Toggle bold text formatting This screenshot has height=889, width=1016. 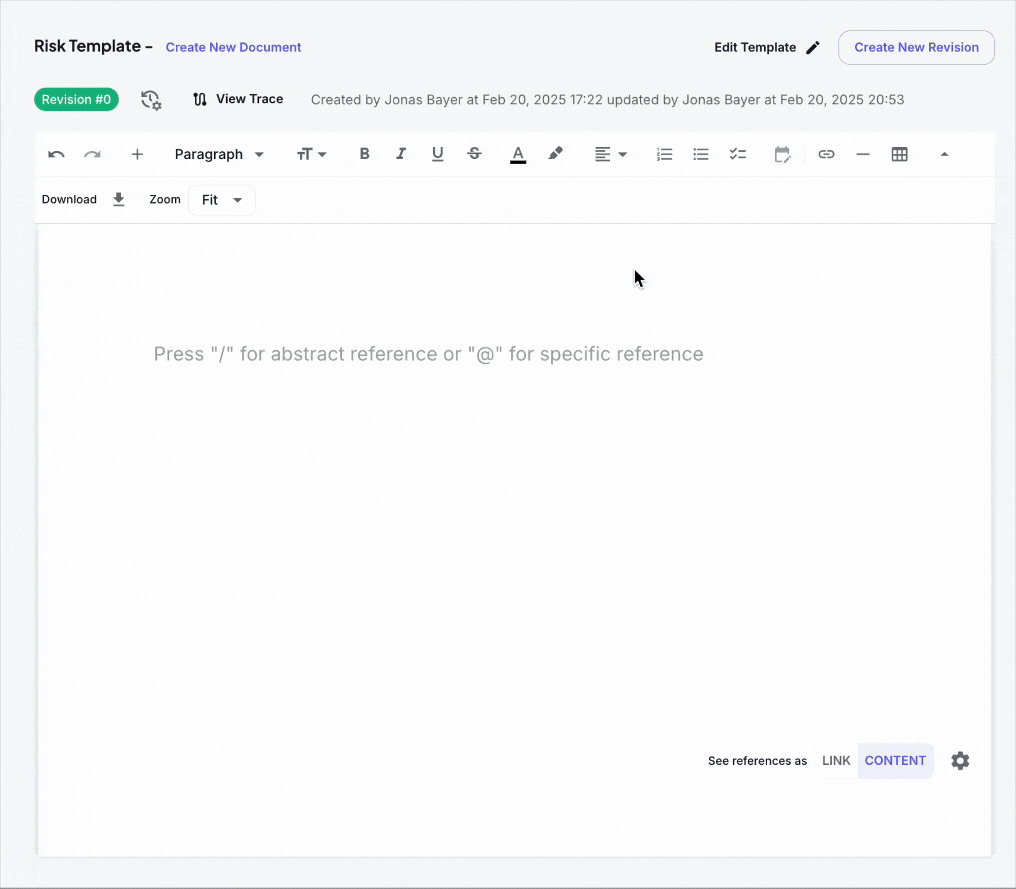click(364, 154)
